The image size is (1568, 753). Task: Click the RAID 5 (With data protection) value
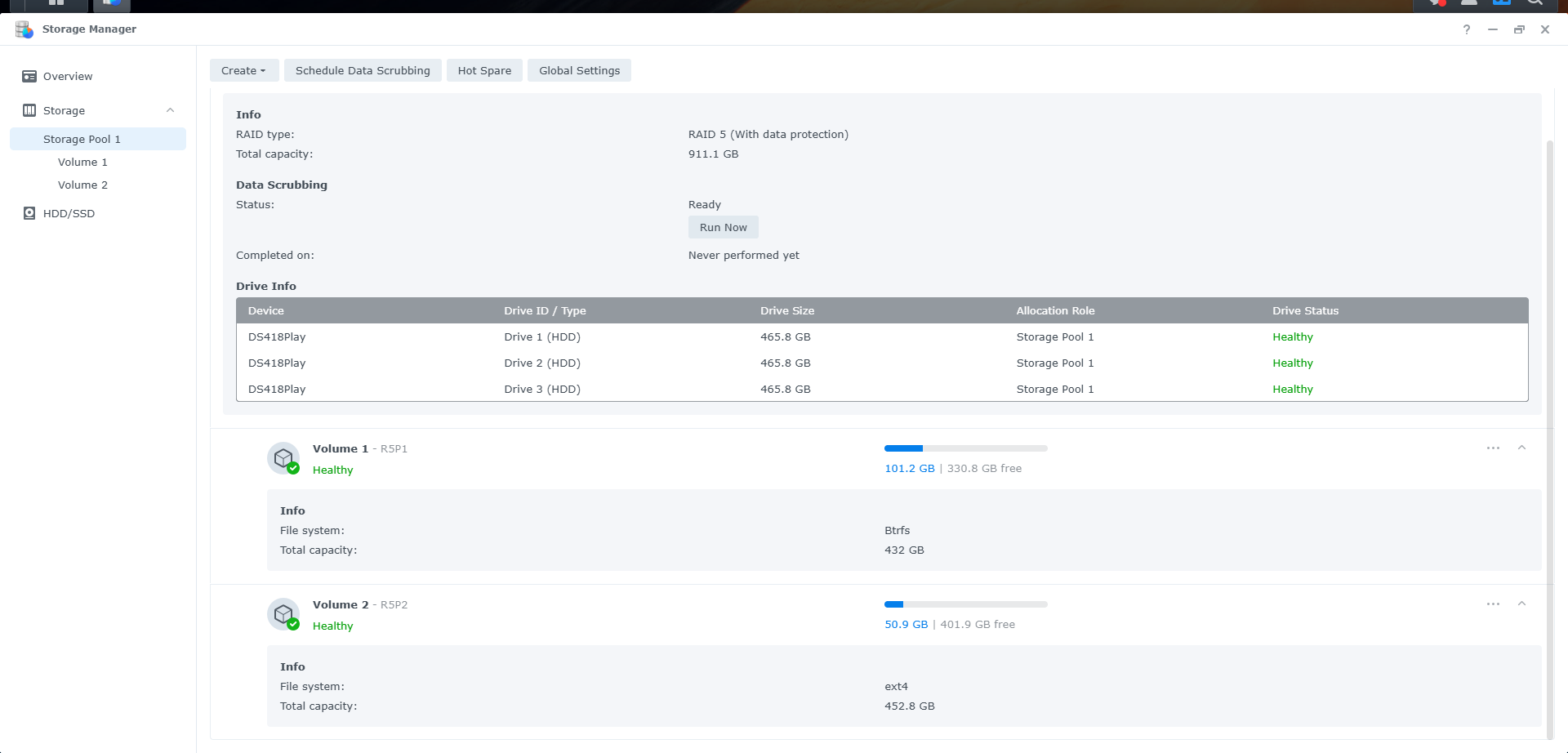pos(768,134)
